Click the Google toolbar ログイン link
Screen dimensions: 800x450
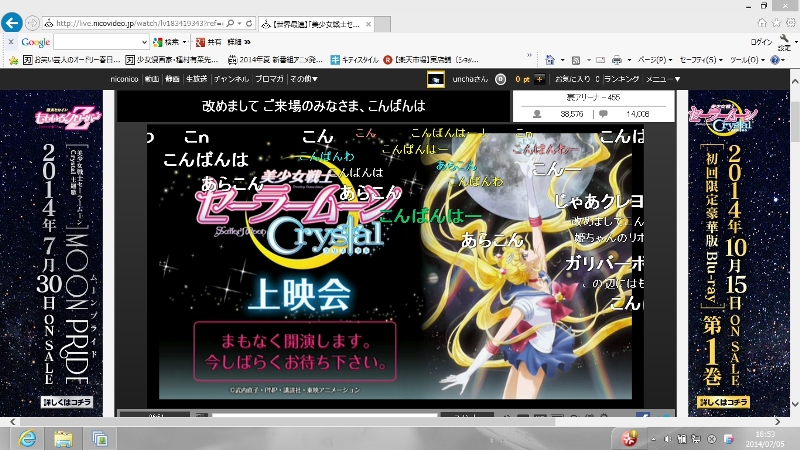click(761, 42)
